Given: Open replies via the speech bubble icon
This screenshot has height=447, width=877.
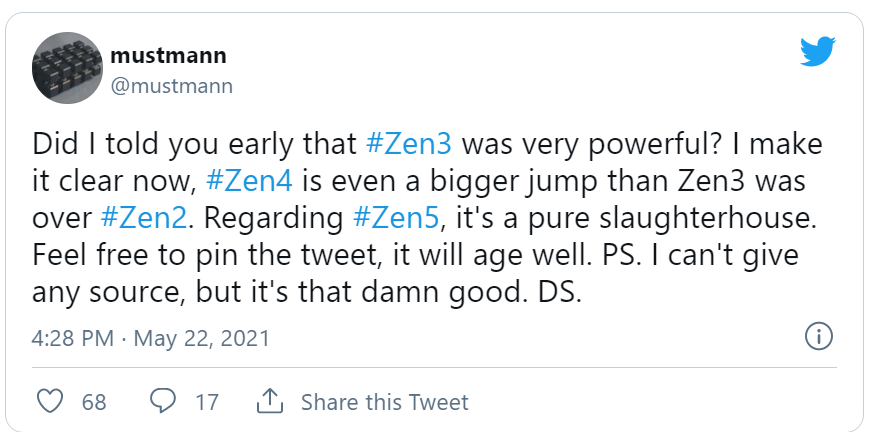Looking at the screenshot, I should pos(163,401).
